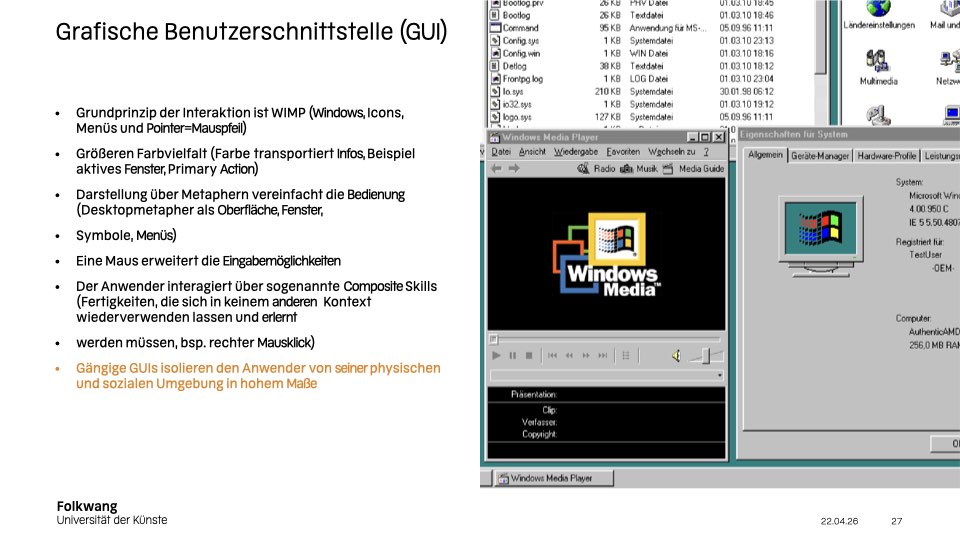
Task: Click the io32.sys file icon
Action: (x=495, y=105)
